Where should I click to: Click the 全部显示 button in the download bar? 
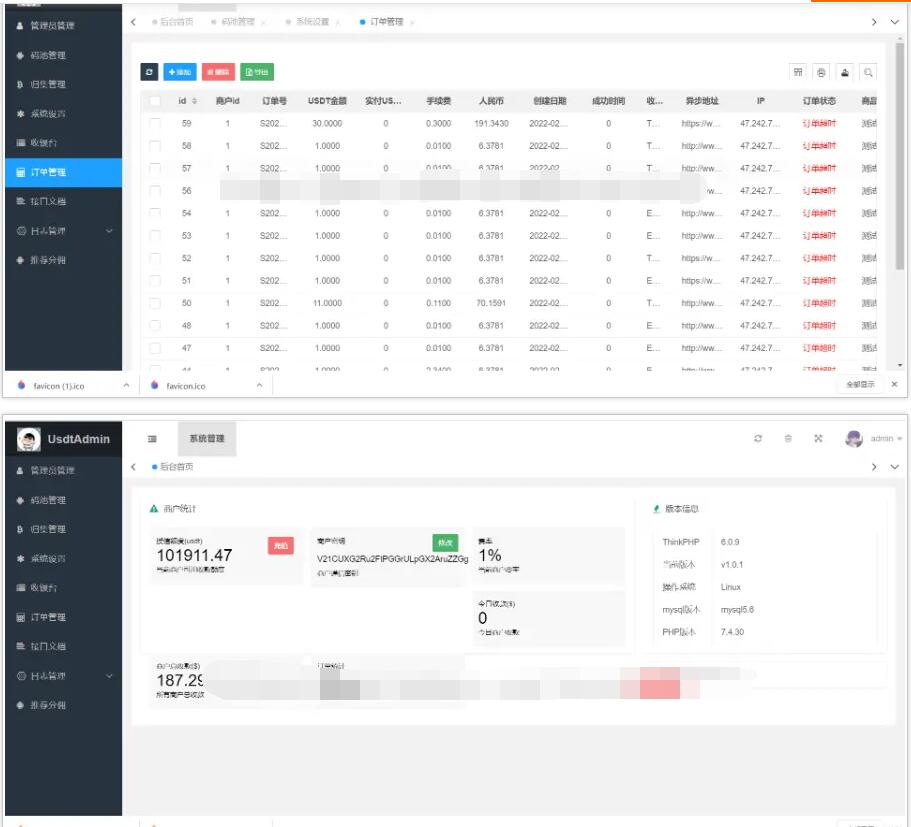(860, 385)
